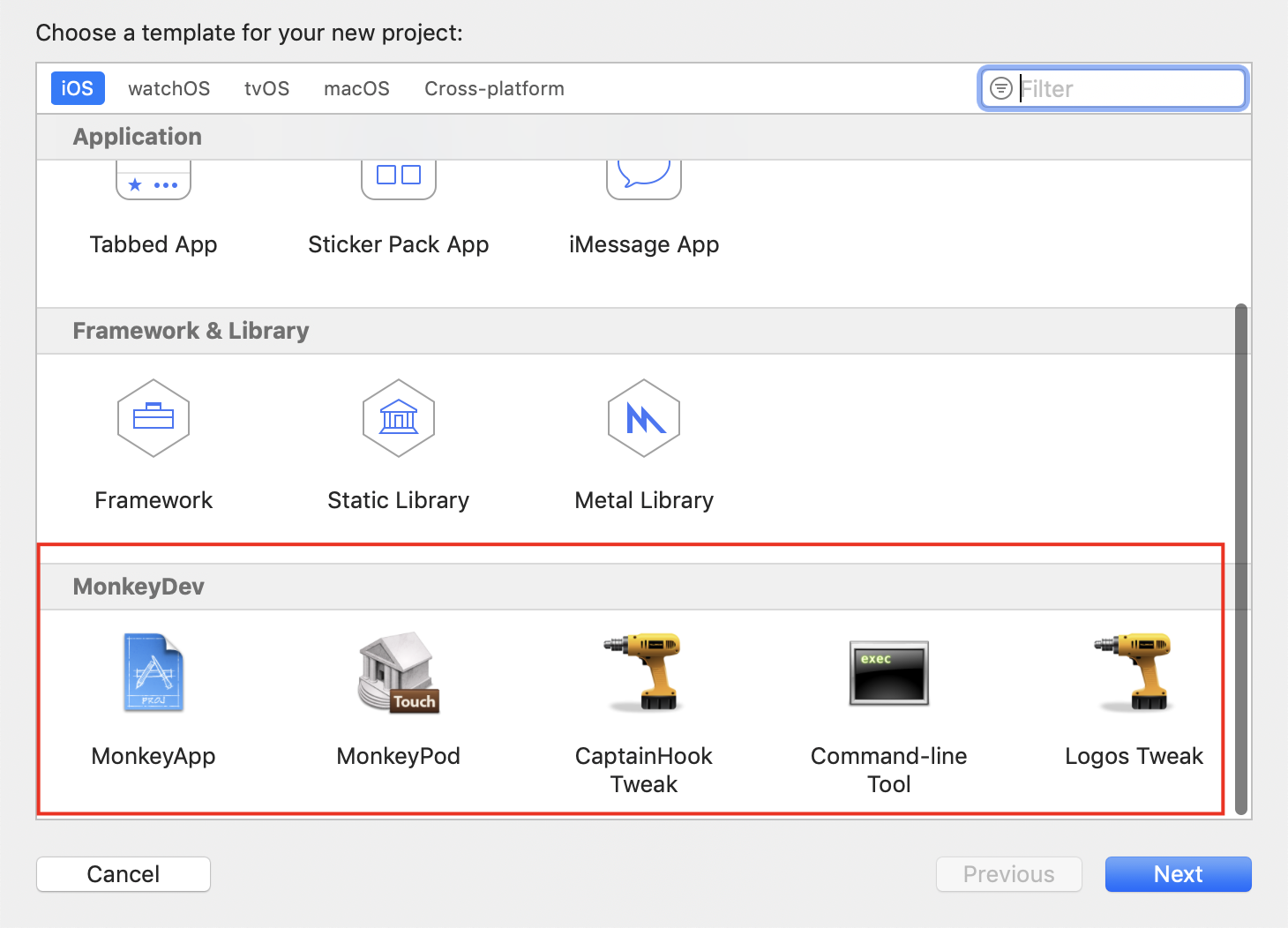Focus the Filter search field
This screenshot has height=928, width=1288.
(1113, 88)
